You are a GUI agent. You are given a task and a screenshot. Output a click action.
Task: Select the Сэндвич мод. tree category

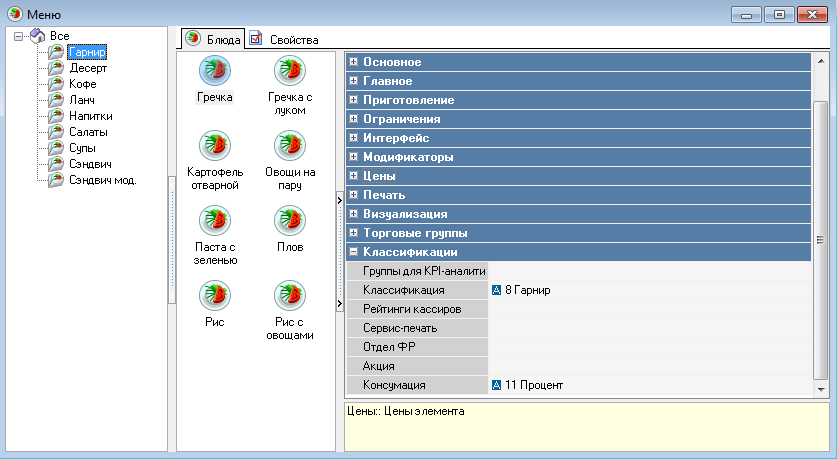click(102, 180)
